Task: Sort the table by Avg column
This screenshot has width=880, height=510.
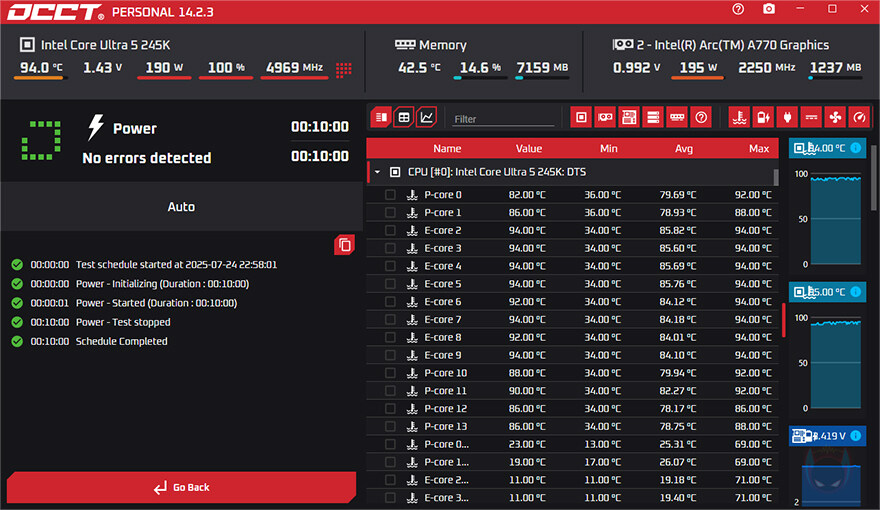Action: 684,148
